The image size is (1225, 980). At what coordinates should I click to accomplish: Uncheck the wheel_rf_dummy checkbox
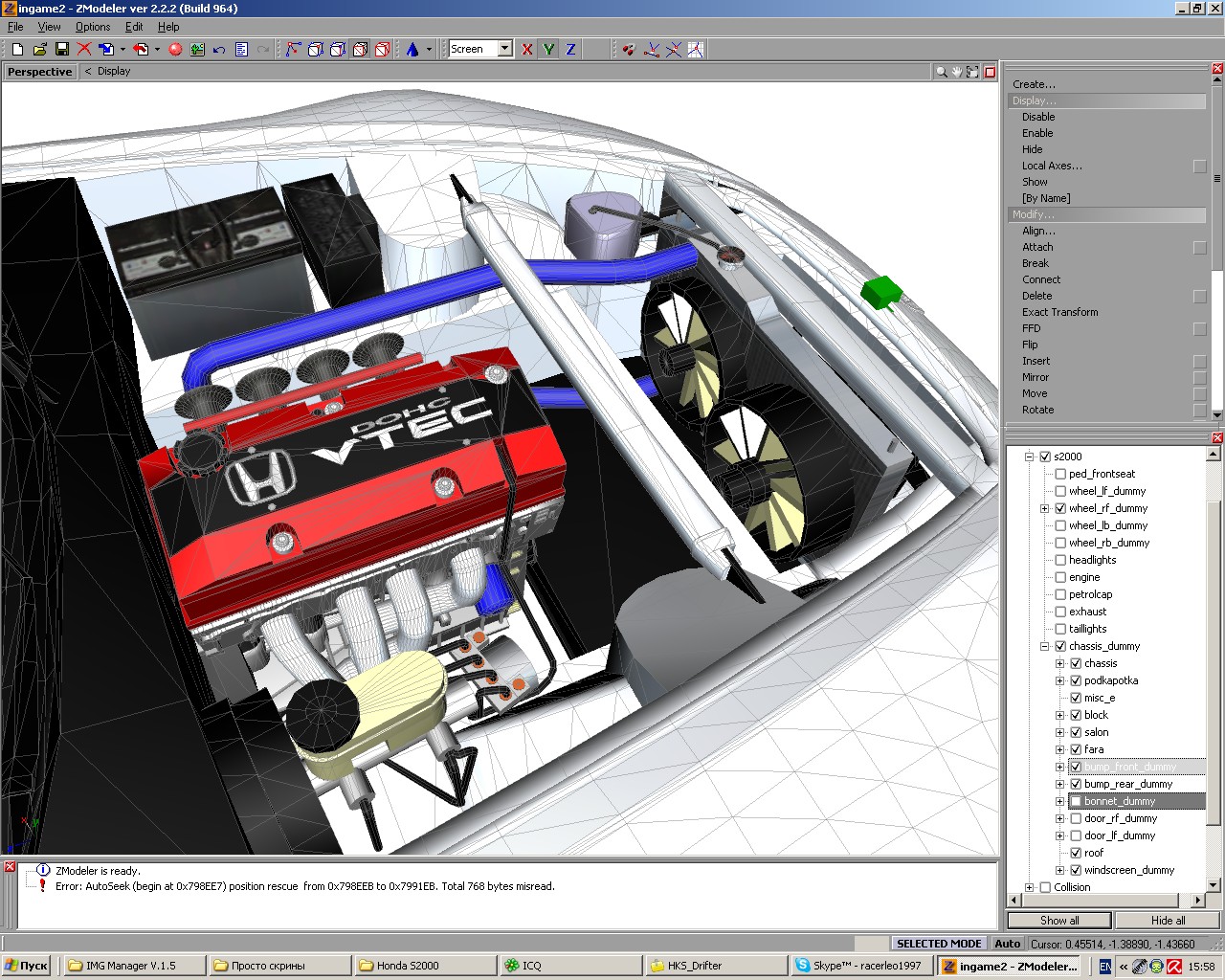(1060, 508)
